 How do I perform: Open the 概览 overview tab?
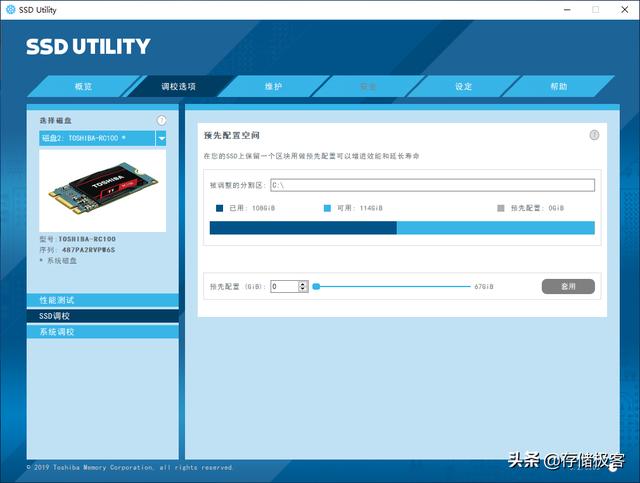coord(83,86)
